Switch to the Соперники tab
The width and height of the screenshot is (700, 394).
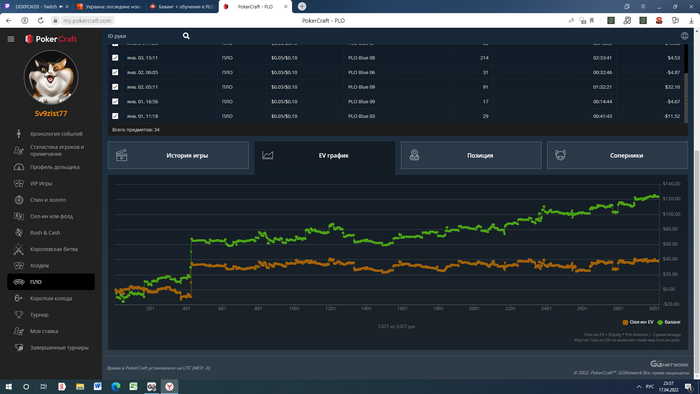(x=617, y=155)
